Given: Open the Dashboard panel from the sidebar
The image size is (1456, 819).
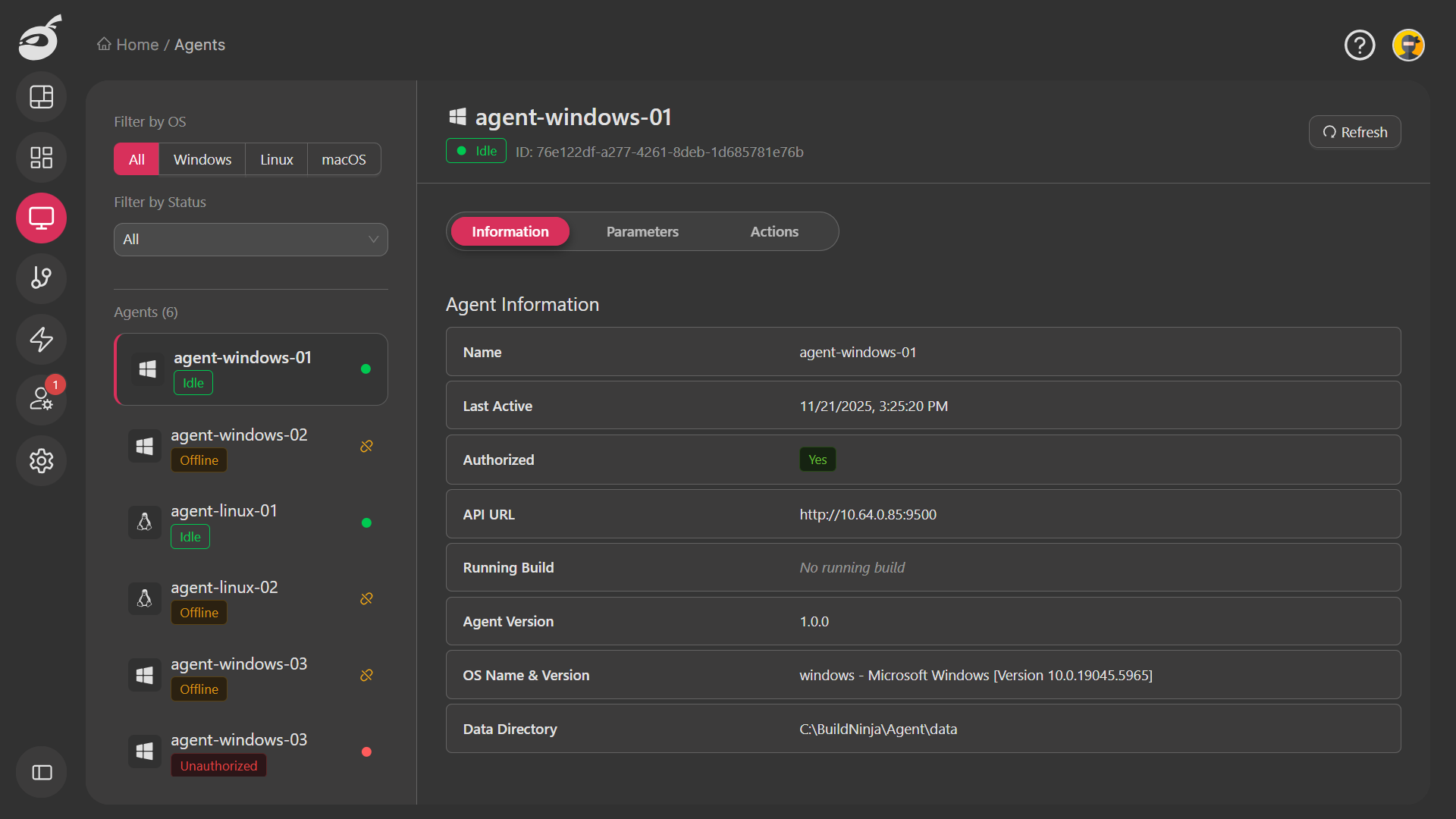Looking at the screenshot, I should [41, 96].
